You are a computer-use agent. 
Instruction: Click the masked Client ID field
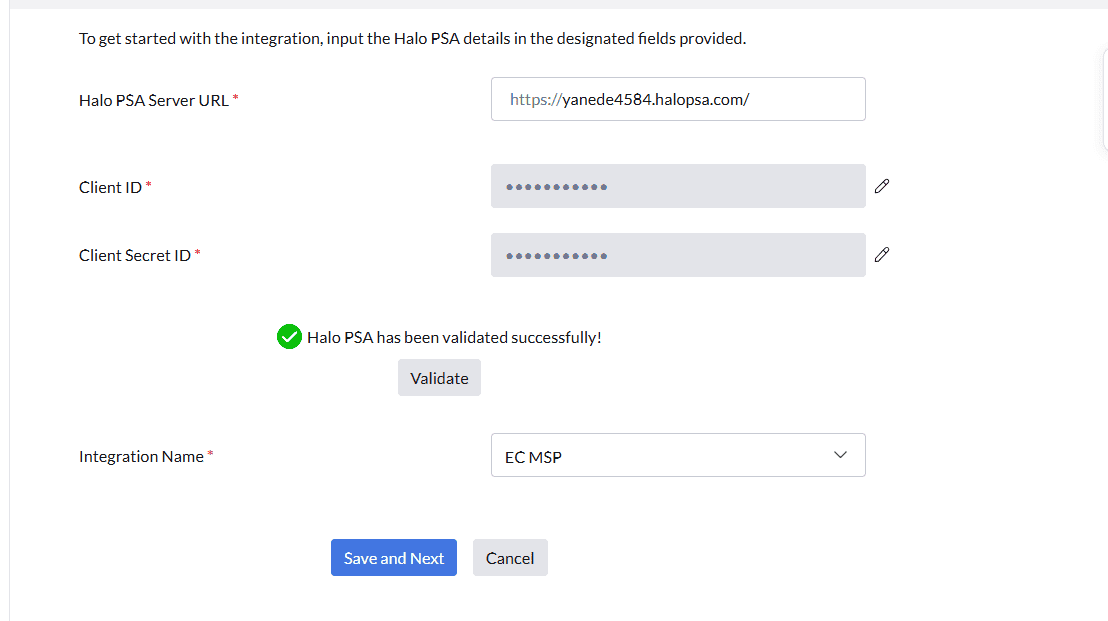pyautogui.click(x=677, y=187)
